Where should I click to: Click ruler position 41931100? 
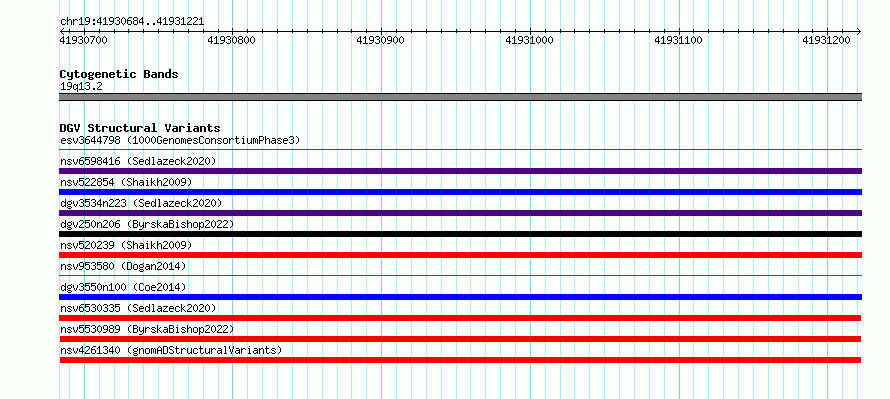(678, 40)
